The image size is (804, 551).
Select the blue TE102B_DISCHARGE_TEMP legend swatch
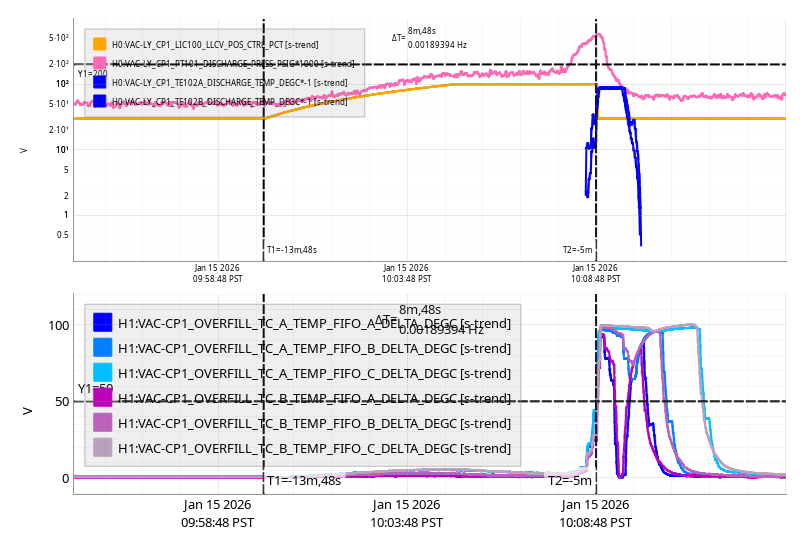tap(100, 101)
